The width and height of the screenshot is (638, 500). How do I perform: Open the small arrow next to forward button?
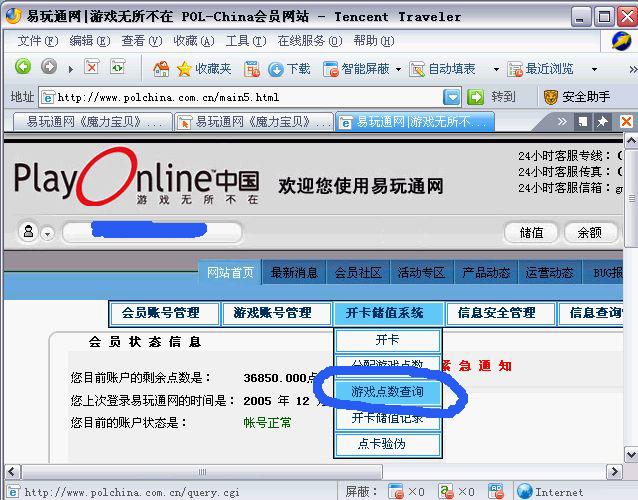71,70
